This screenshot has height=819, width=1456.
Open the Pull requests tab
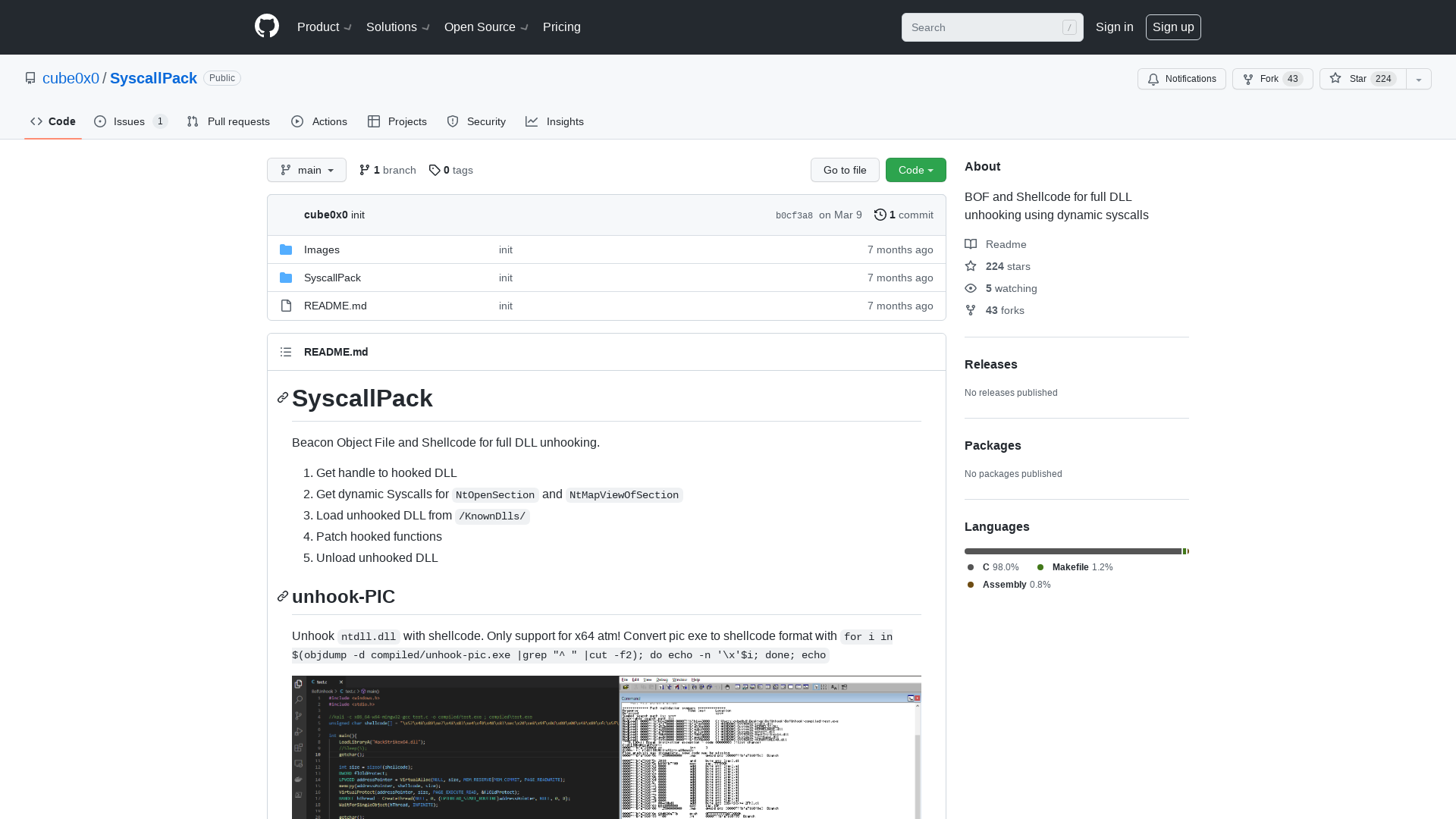coord(228,121)
